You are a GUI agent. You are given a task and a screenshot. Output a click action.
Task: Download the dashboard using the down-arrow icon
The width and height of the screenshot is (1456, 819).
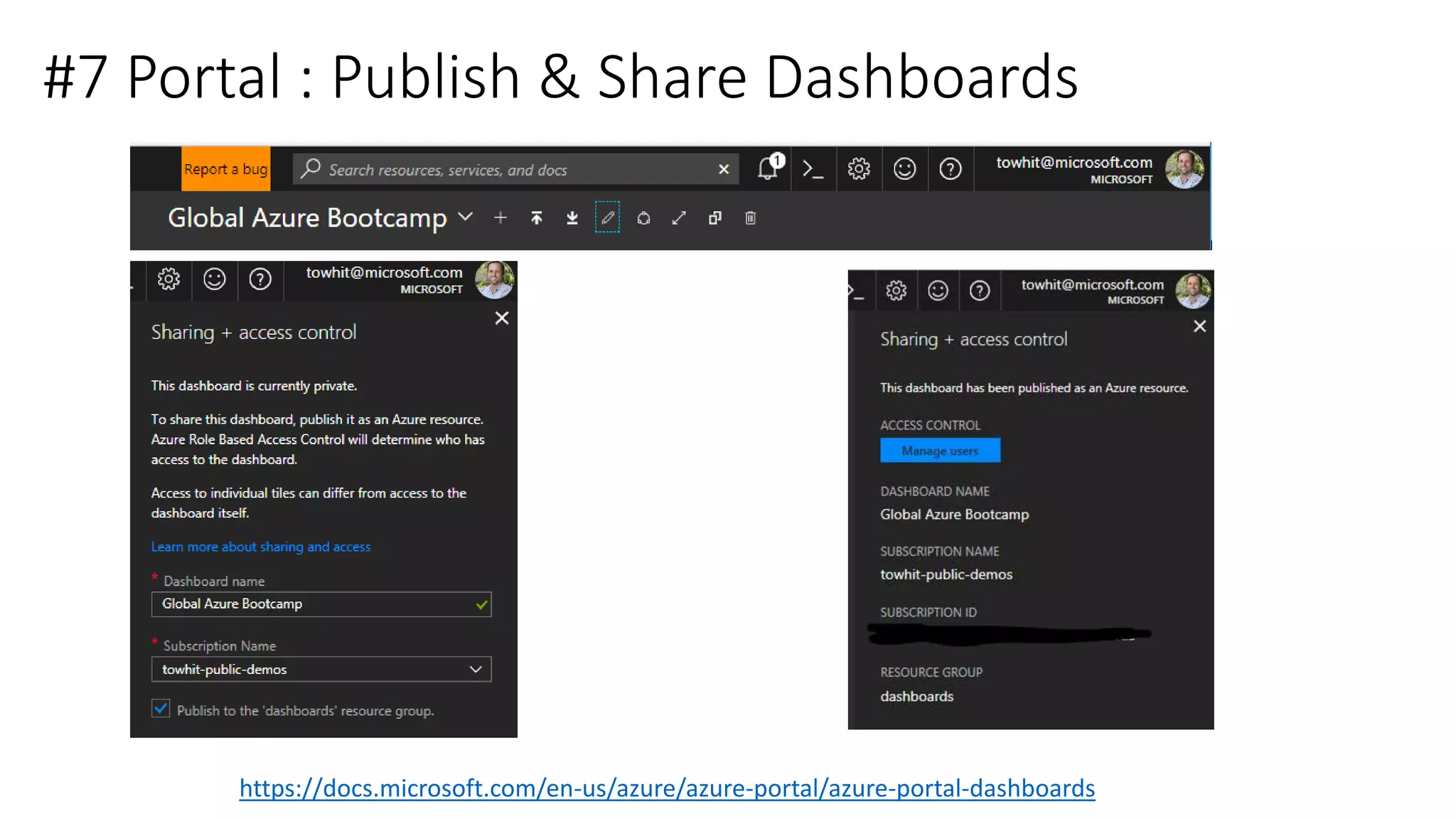[x=572, y=218]
